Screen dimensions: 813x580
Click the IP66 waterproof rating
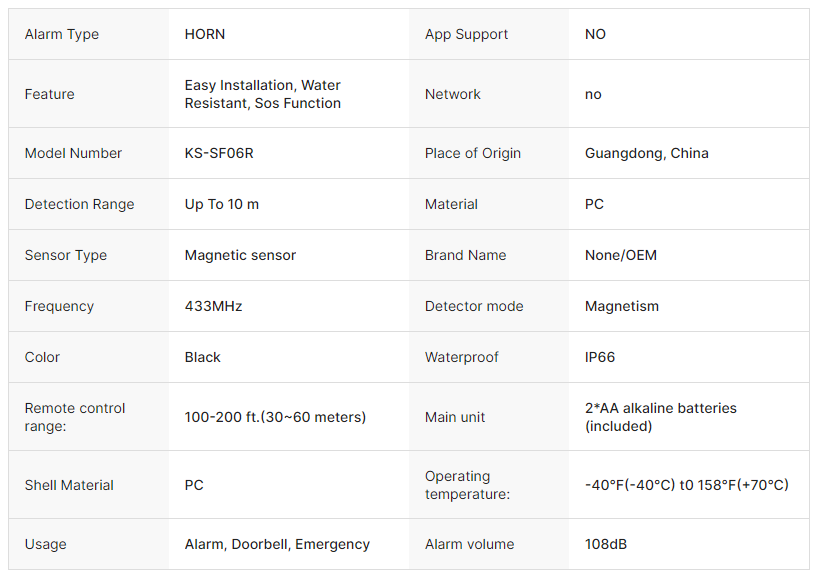click(x=602, y=357)
